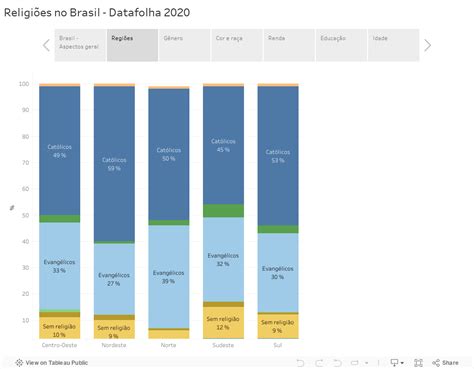
Task: Click the Tableau logo icon
Action: click(x=19, y=363)
